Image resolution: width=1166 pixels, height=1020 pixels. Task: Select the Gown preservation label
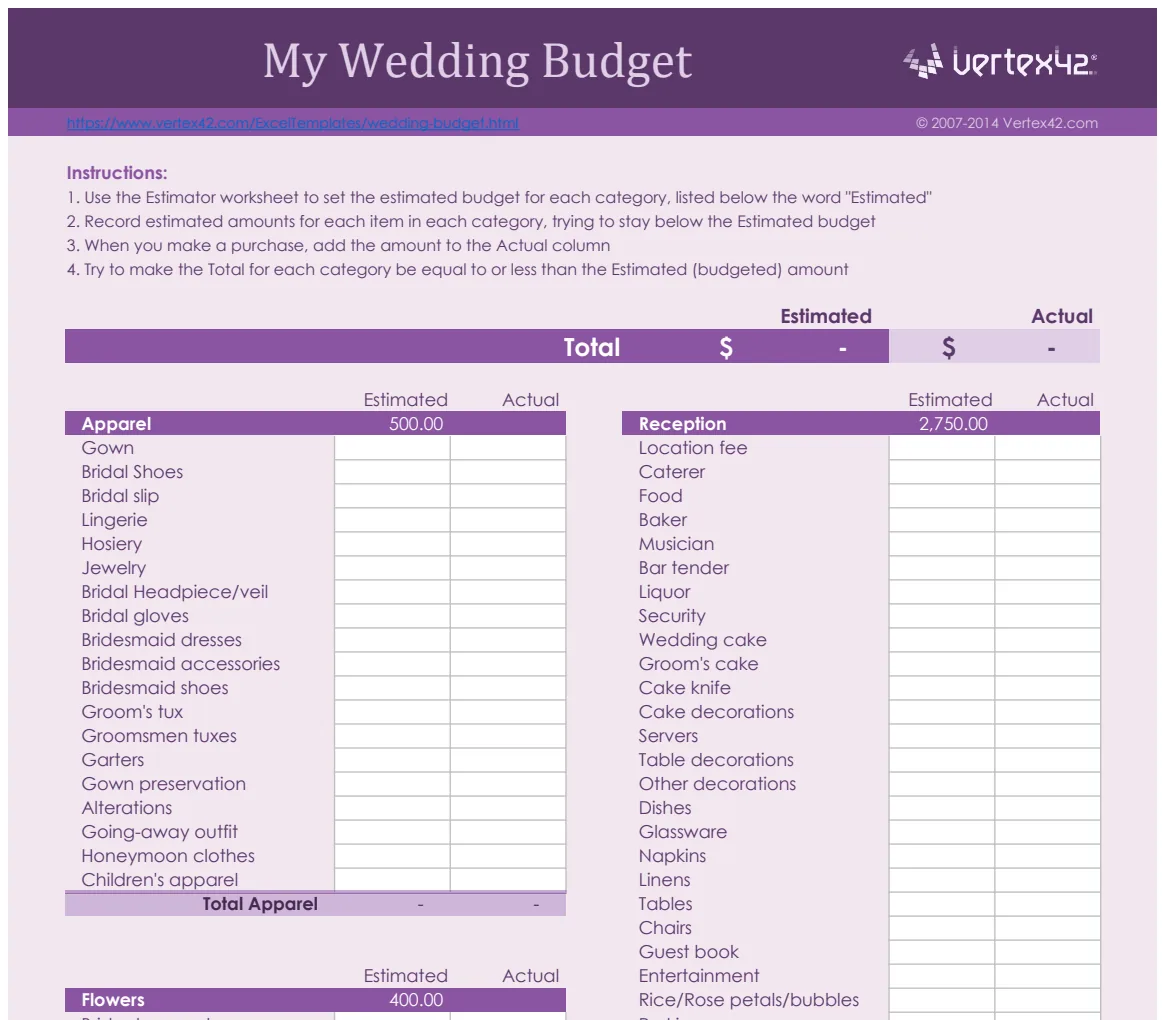click(x=164, y=784)
